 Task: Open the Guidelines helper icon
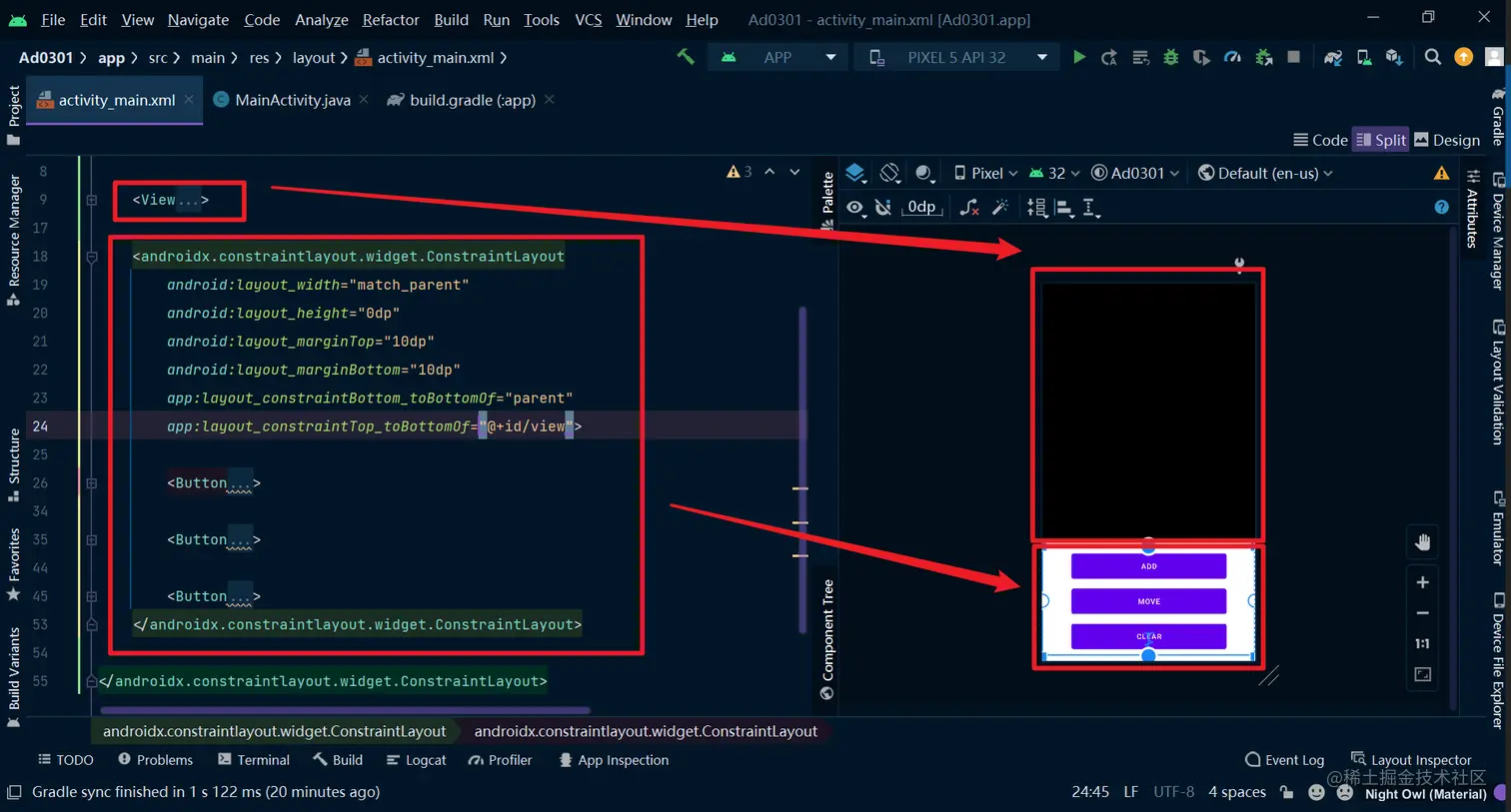(1090, 208)
